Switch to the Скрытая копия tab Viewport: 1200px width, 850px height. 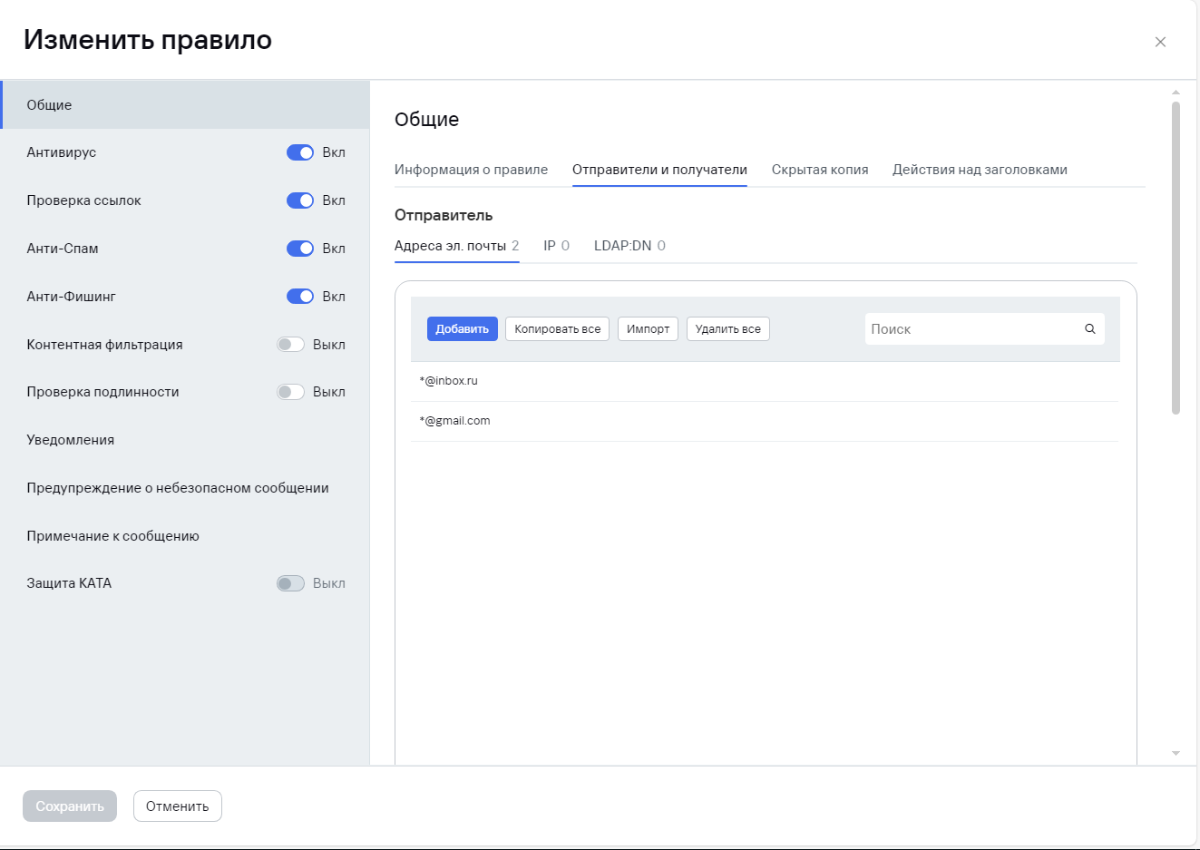[x=819, y=170]
